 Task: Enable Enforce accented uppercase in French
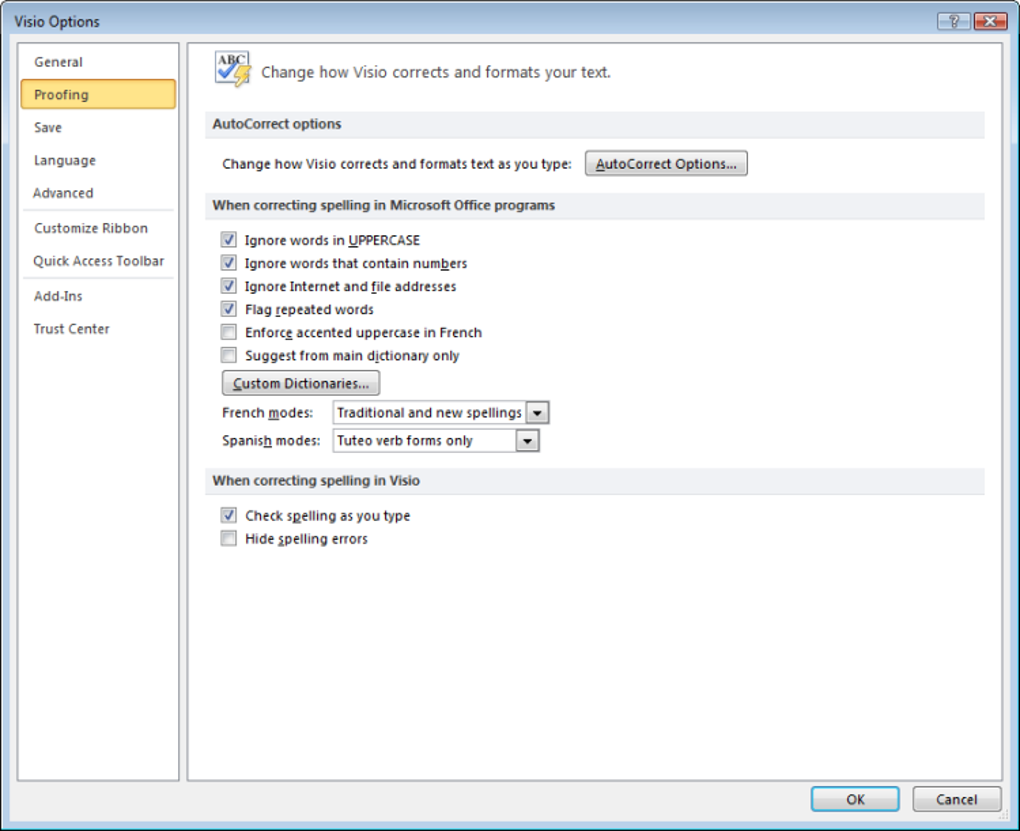coord(228,332)
